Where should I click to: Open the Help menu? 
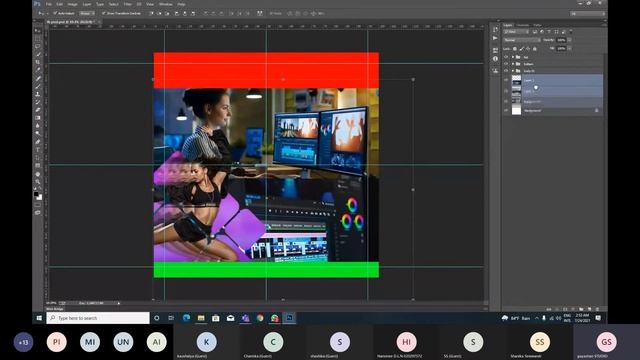click(181, 4)
